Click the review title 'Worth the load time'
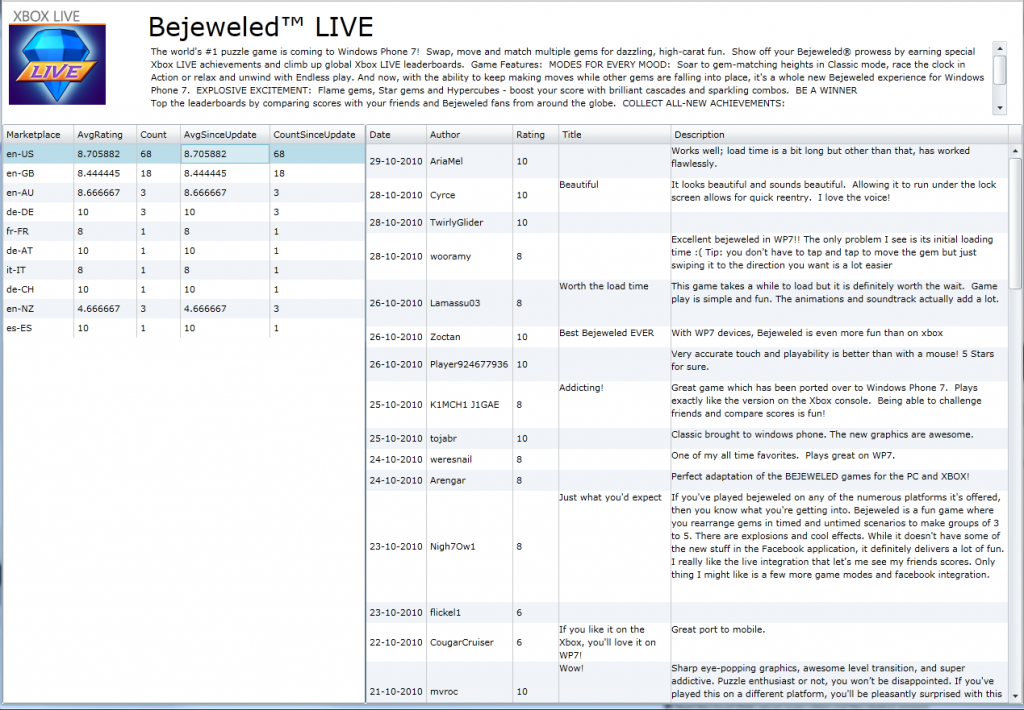Screen dimensions: 1024x710 [603, 286]
